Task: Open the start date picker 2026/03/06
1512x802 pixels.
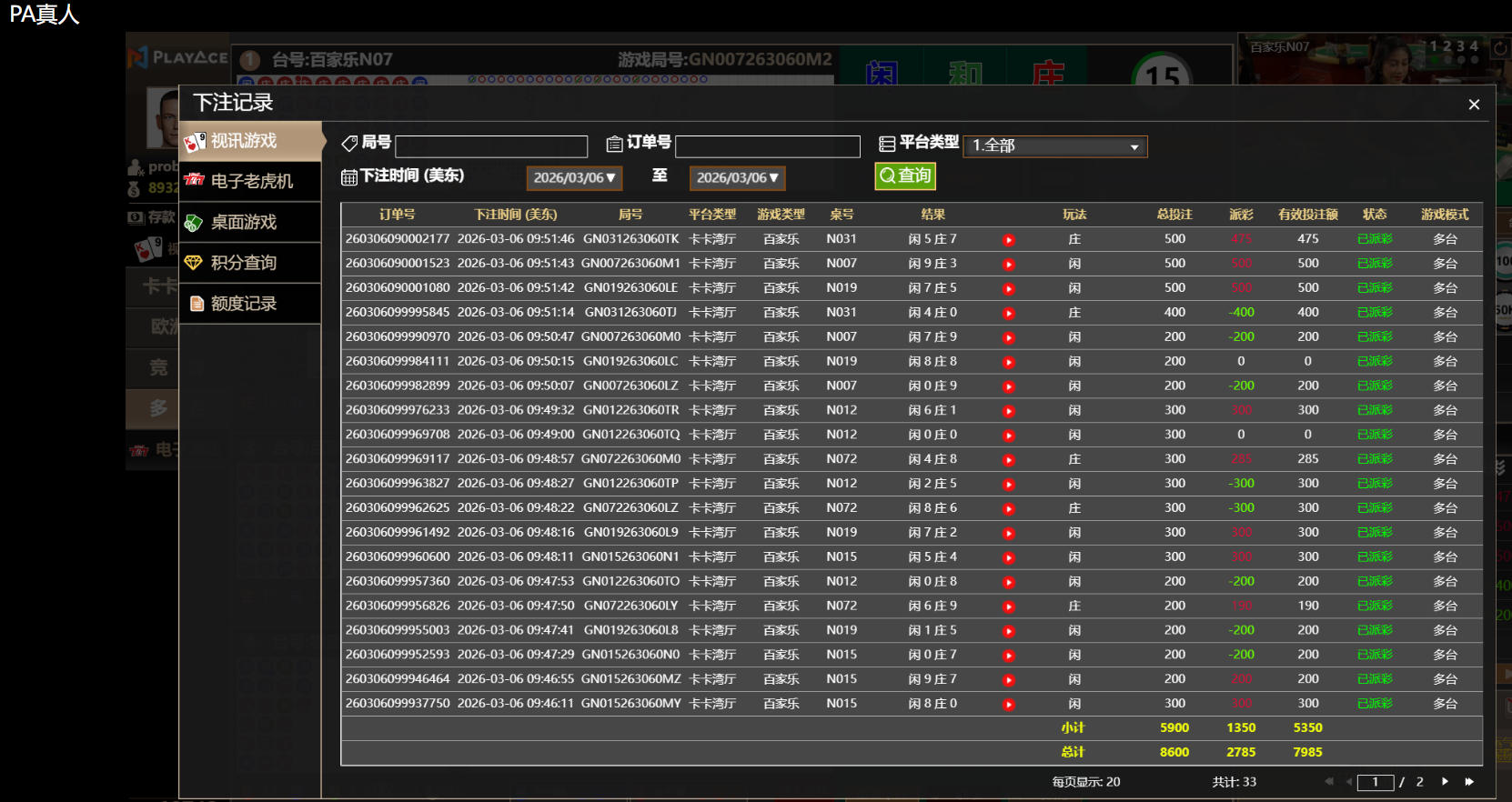Action: click(x=574, y=178)
